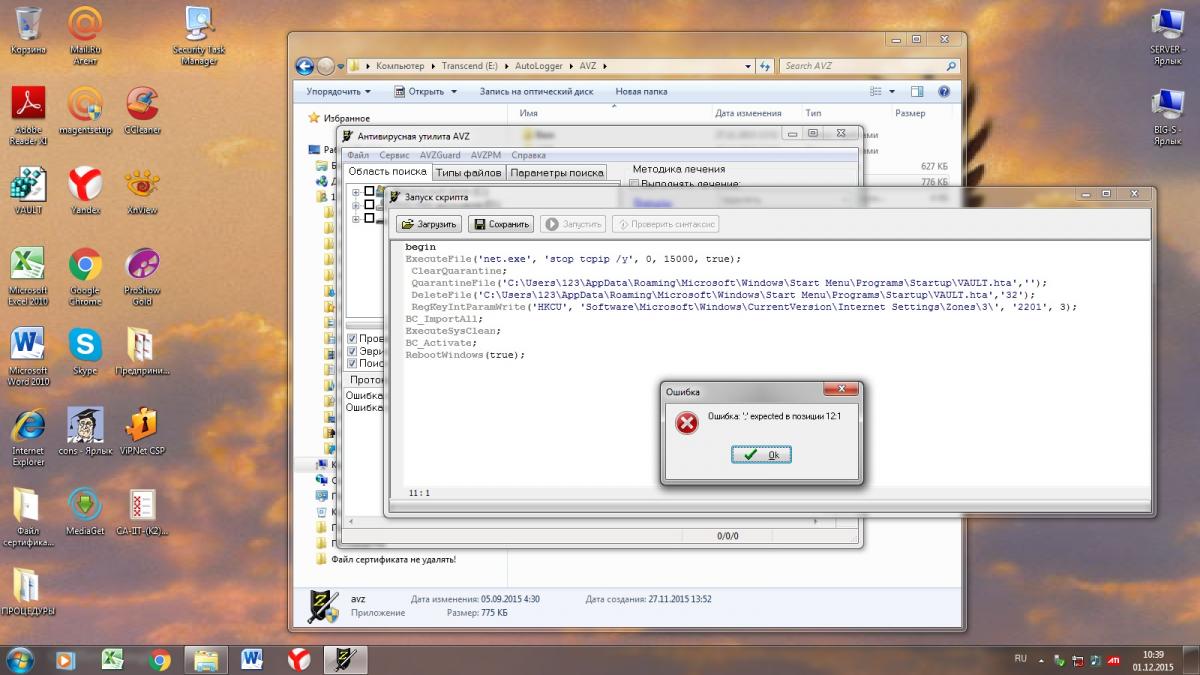Click the Windows Start button

coord(20,660)
